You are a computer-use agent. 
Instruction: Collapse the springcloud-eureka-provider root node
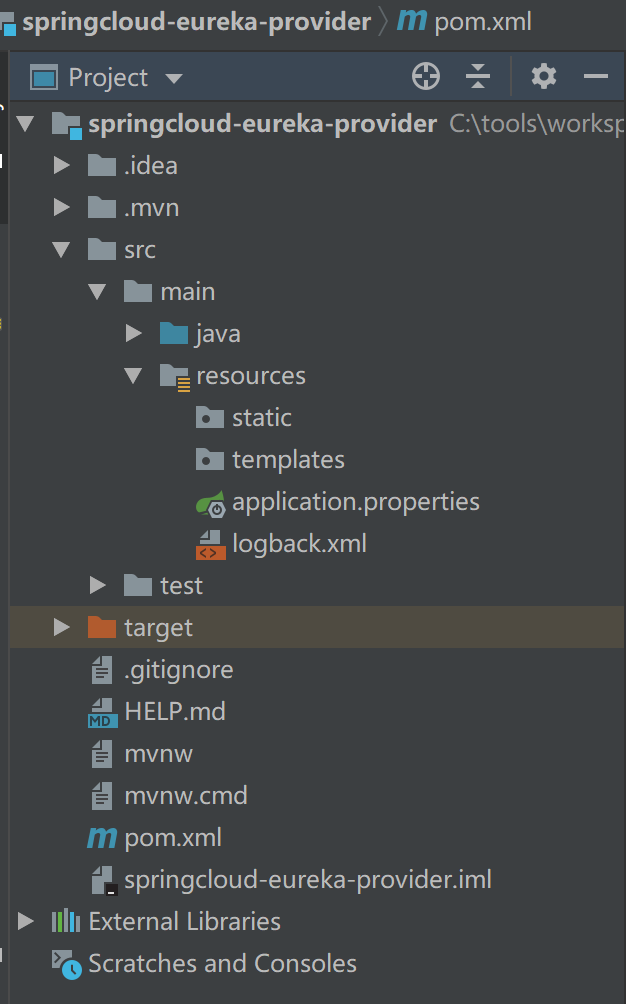[x=26, y=124]
